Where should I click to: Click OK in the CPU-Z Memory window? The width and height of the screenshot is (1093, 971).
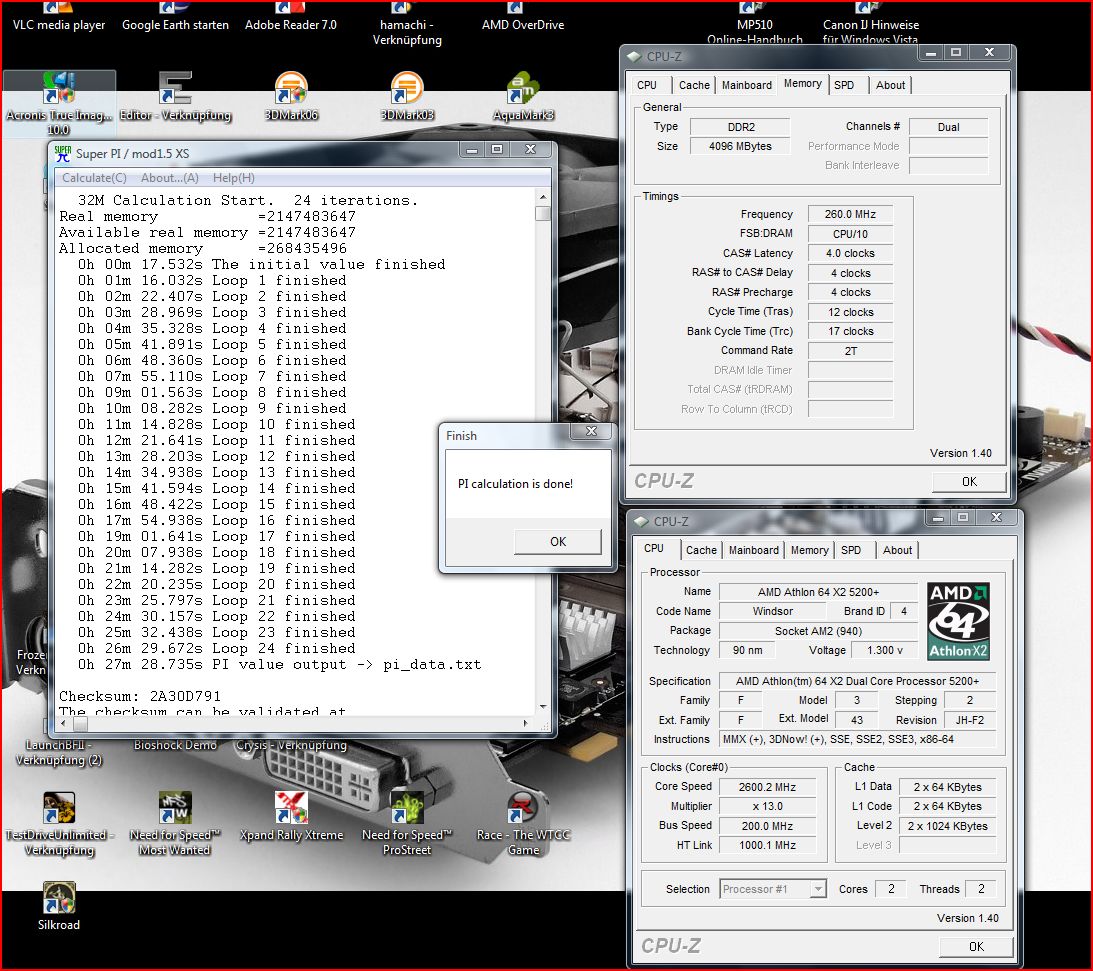pyautogui.click(x=969, y=482)
